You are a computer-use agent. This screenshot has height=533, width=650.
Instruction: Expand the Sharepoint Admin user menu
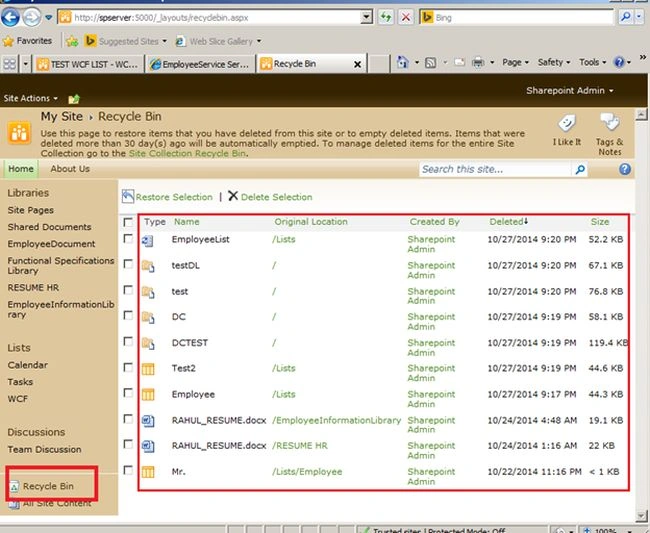570,91
